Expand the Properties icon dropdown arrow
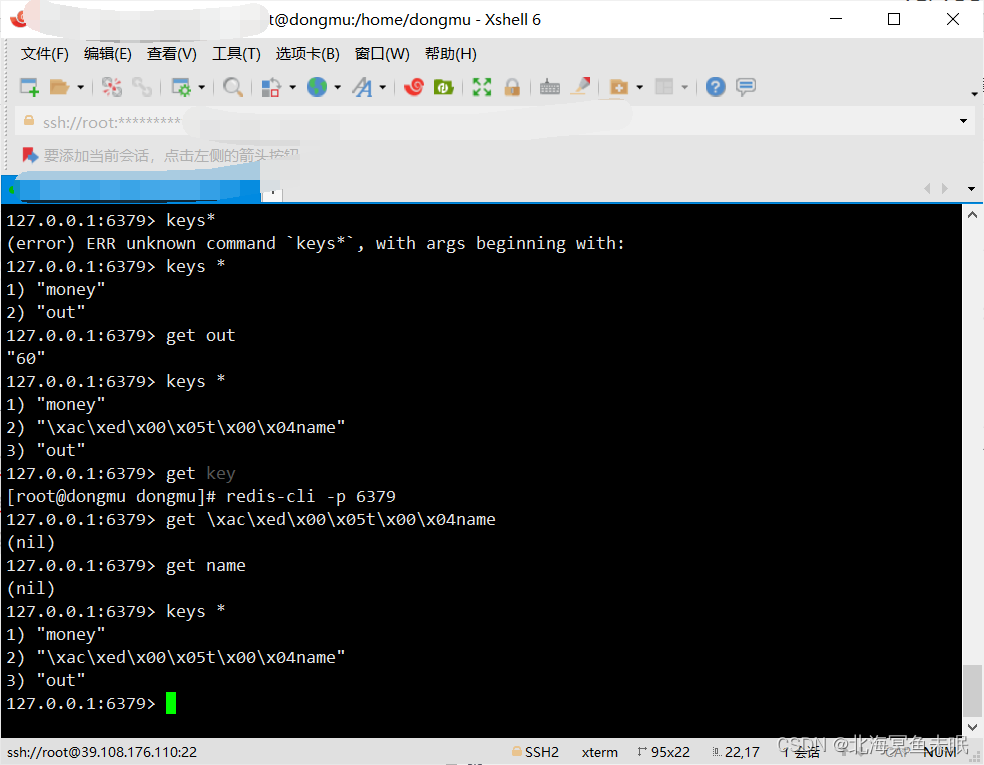Screen dimensions: 984x765 point(201,87)
